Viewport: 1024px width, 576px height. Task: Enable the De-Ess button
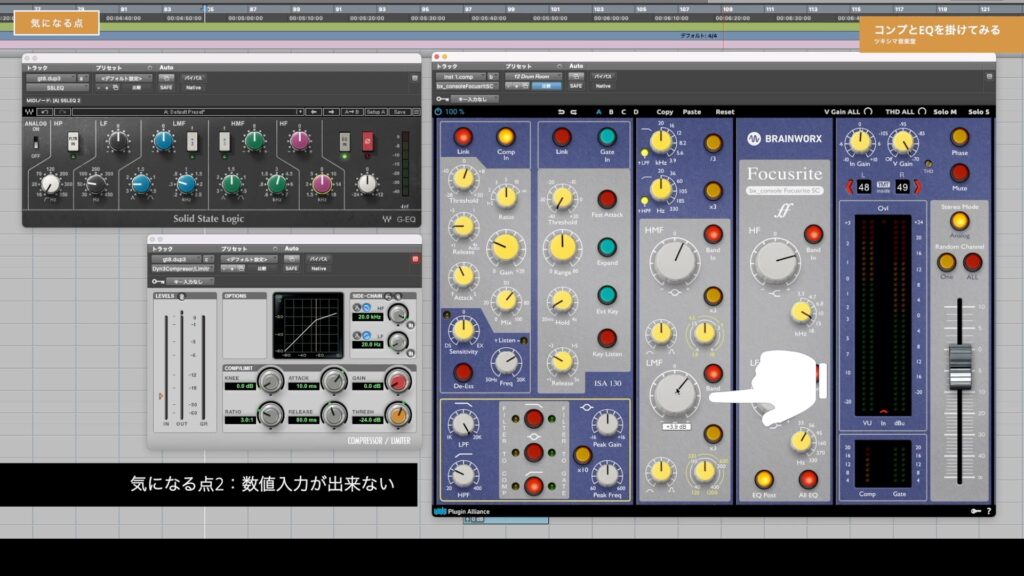point(463,372)
